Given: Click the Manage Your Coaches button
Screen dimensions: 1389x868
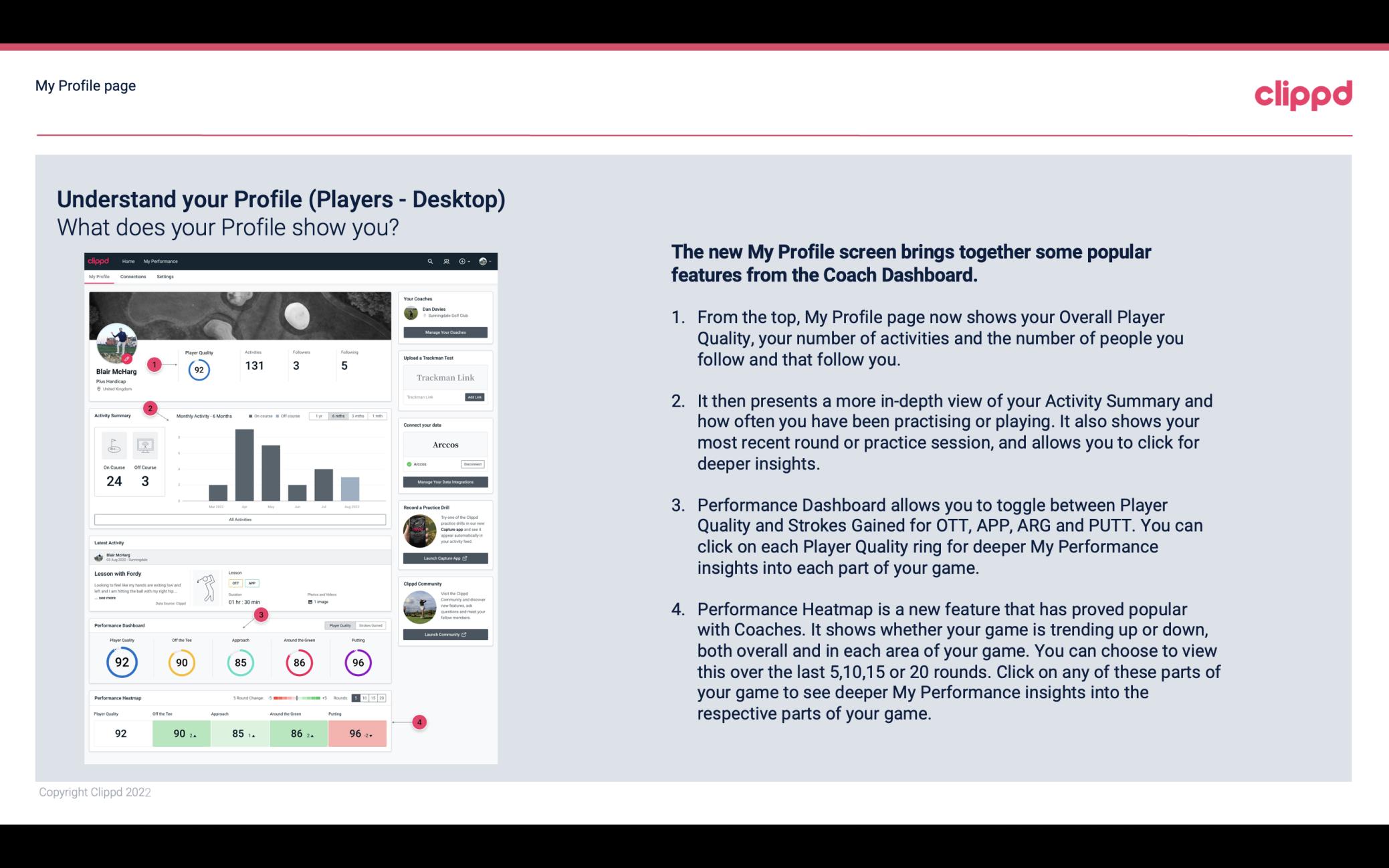Looking at the screenshot, I should 446,332.
